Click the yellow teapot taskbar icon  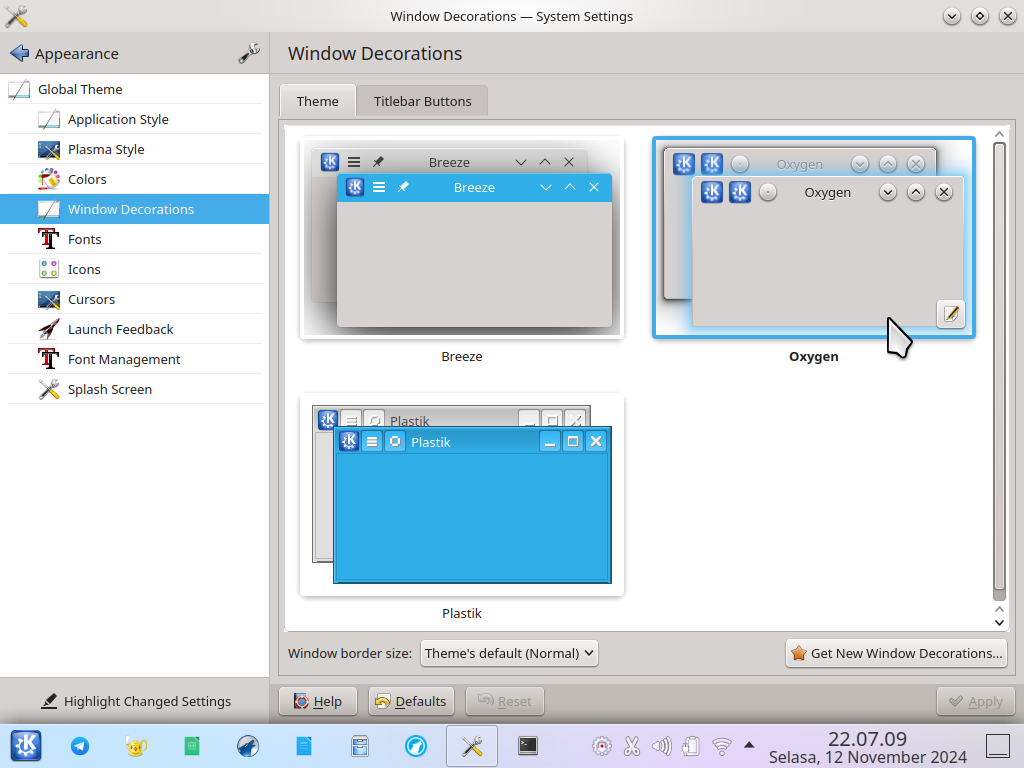136,746
